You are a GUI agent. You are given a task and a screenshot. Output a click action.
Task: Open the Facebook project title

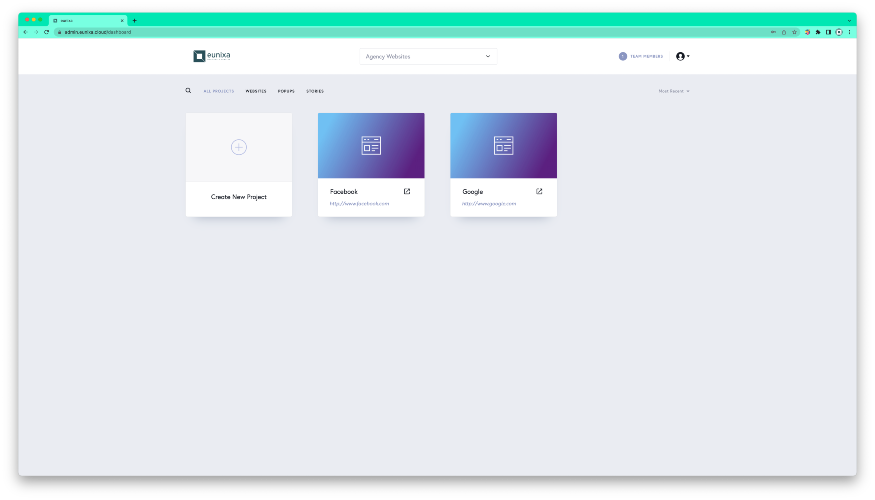344,191
